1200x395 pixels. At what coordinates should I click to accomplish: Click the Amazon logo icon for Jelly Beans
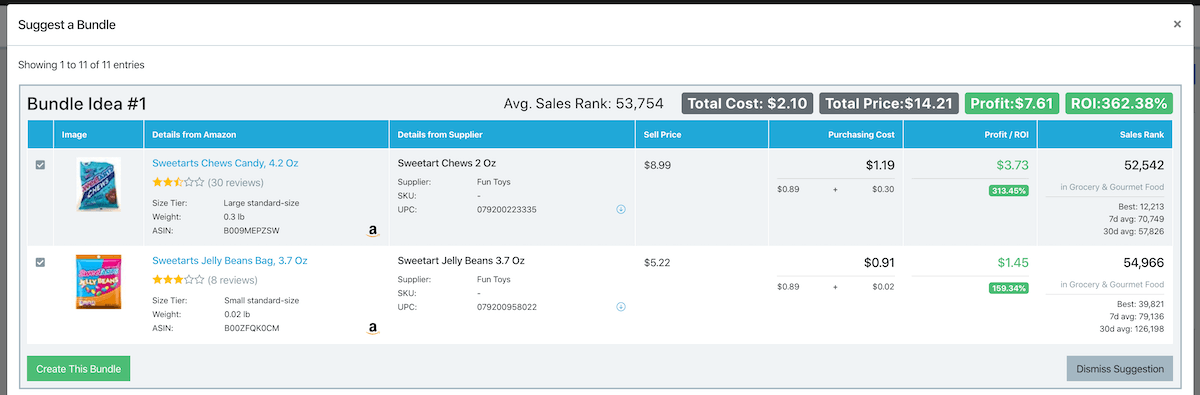[x=373, y=328]
